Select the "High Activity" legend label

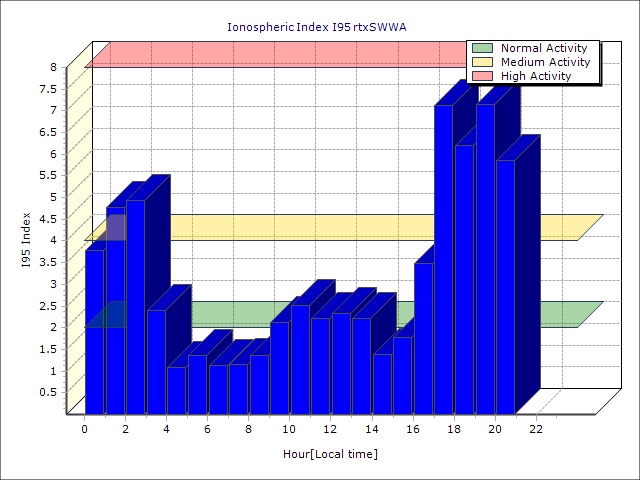click(536, 76)
